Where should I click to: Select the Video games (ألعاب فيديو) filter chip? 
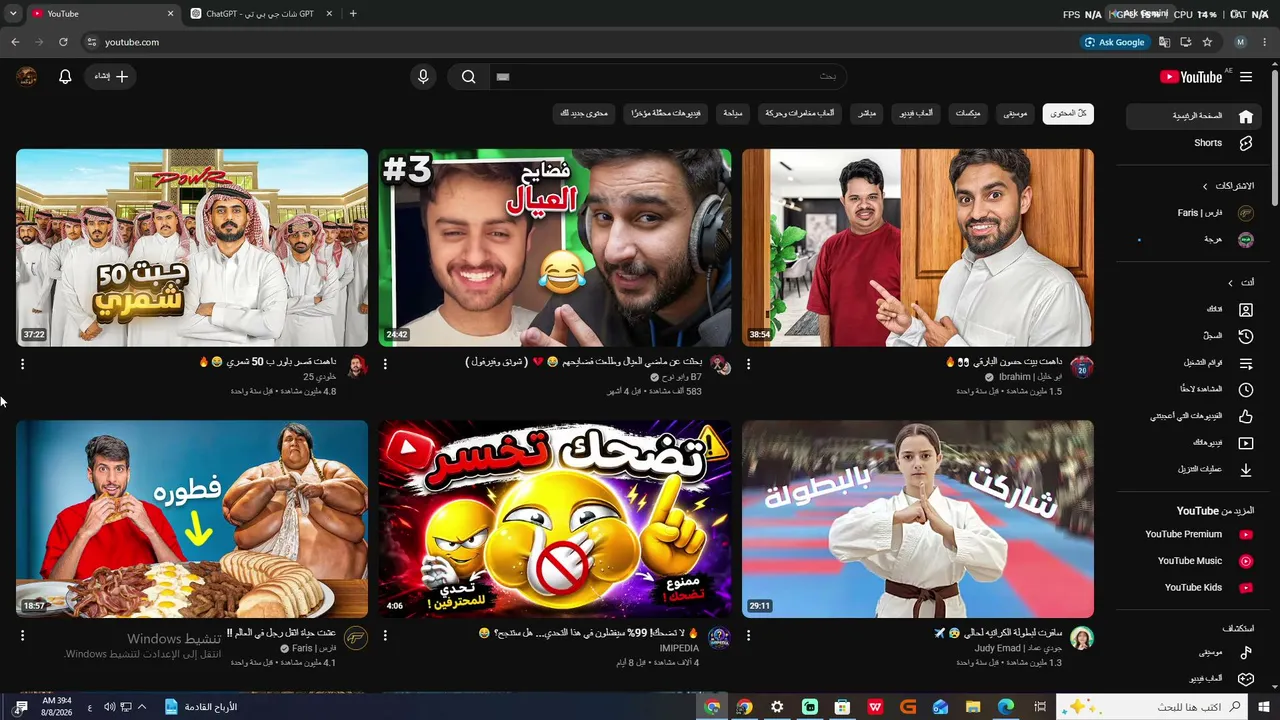[x=915, y=113]
